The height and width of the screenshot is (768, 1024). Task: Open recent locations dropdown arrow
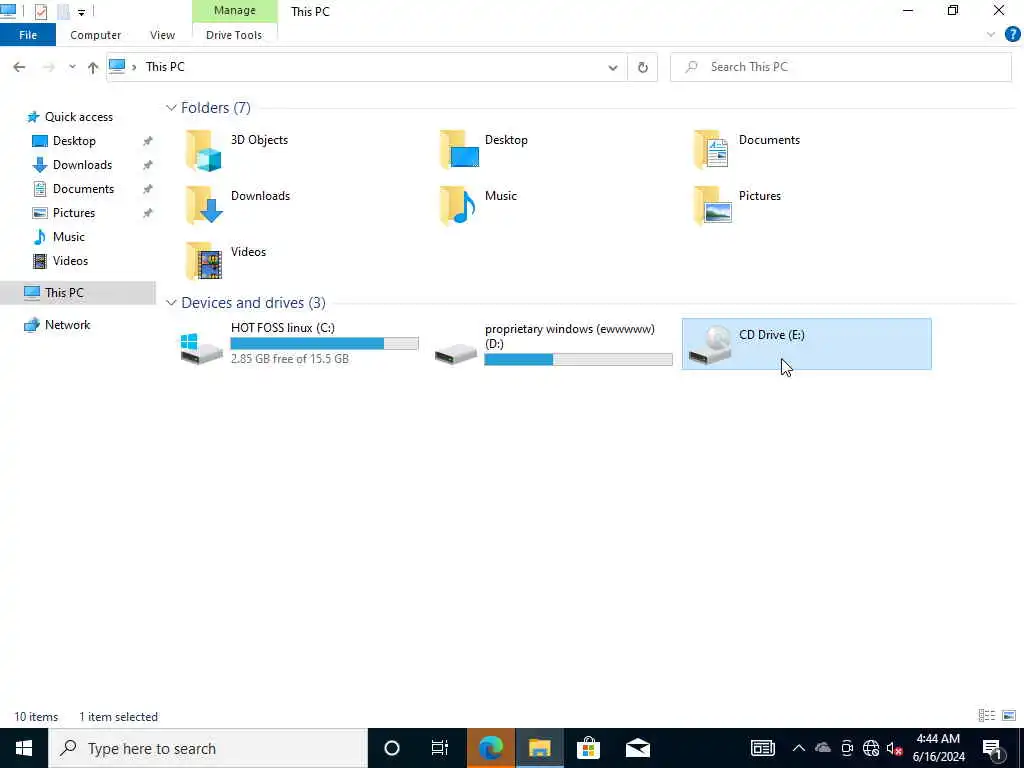tap(72, 67)
